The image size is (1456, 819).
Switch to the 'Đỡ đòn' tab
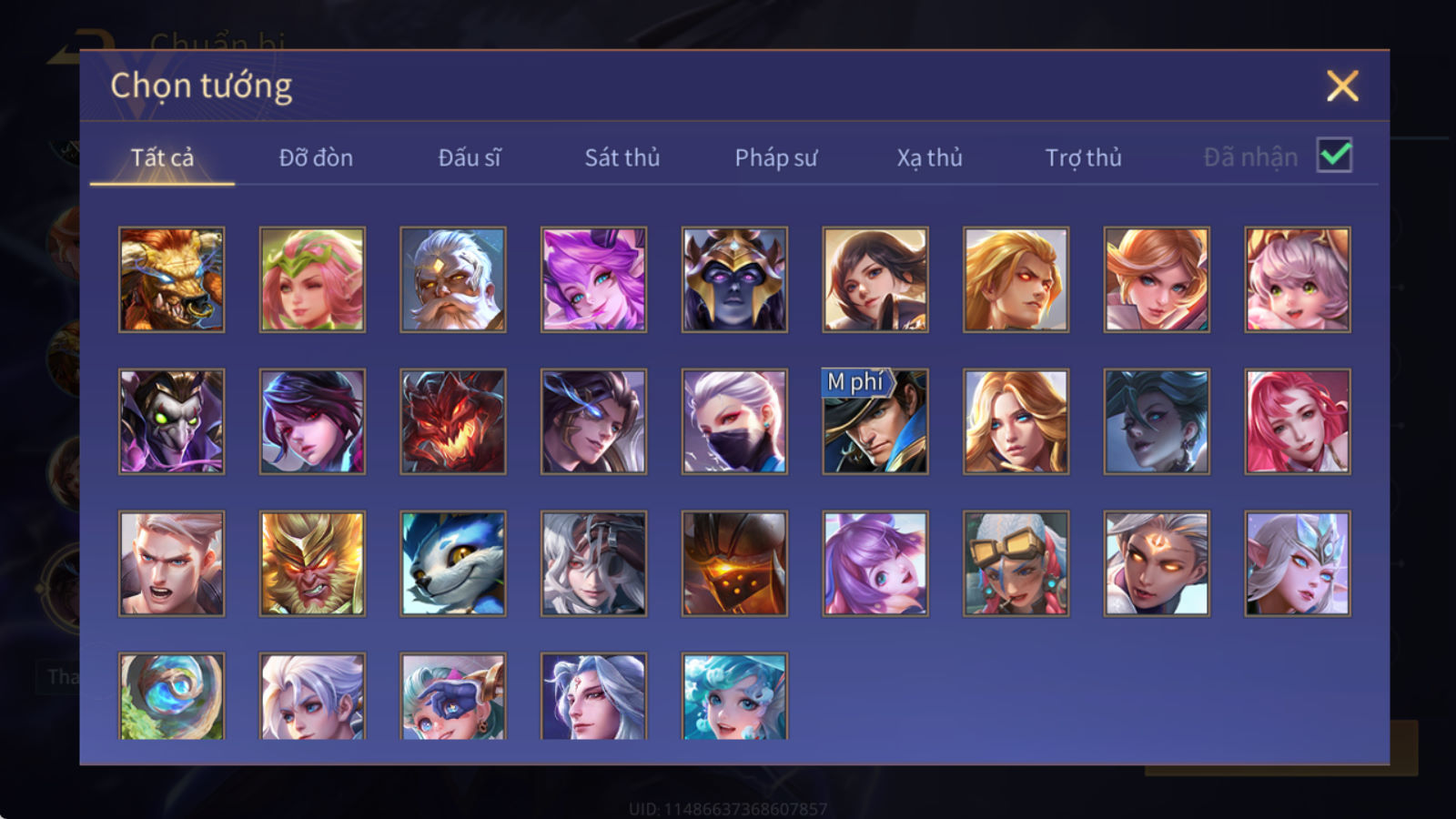click(x=316, y=157)
